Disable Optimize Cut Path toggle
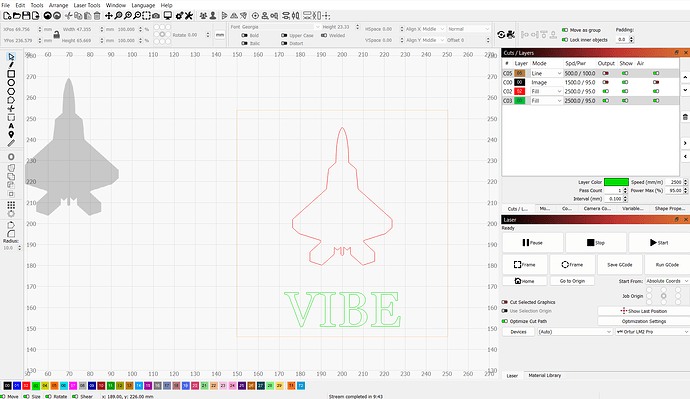This screenshot has height=399, width=690. (x=505, y=321)
